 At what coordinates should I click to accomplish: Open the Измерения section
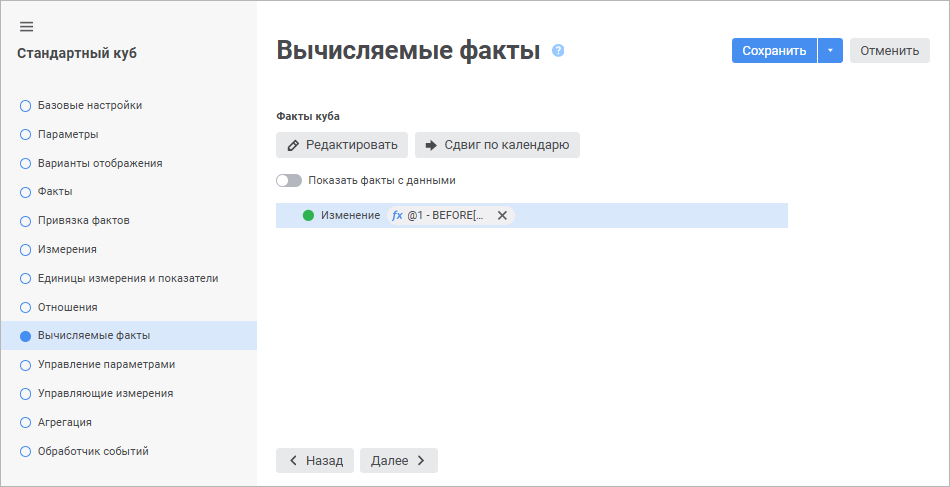pos(67,249)
